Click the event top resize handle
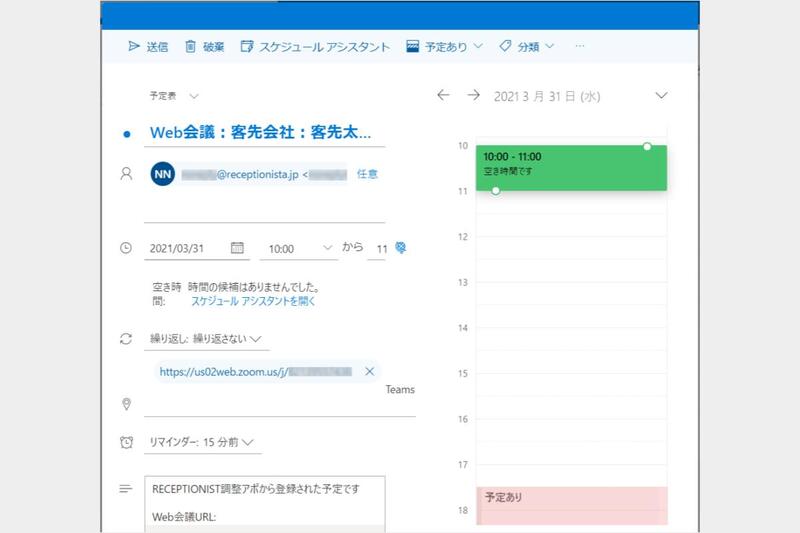The width and height of the screenshot is (800, 533). click(x=647, y=146)
